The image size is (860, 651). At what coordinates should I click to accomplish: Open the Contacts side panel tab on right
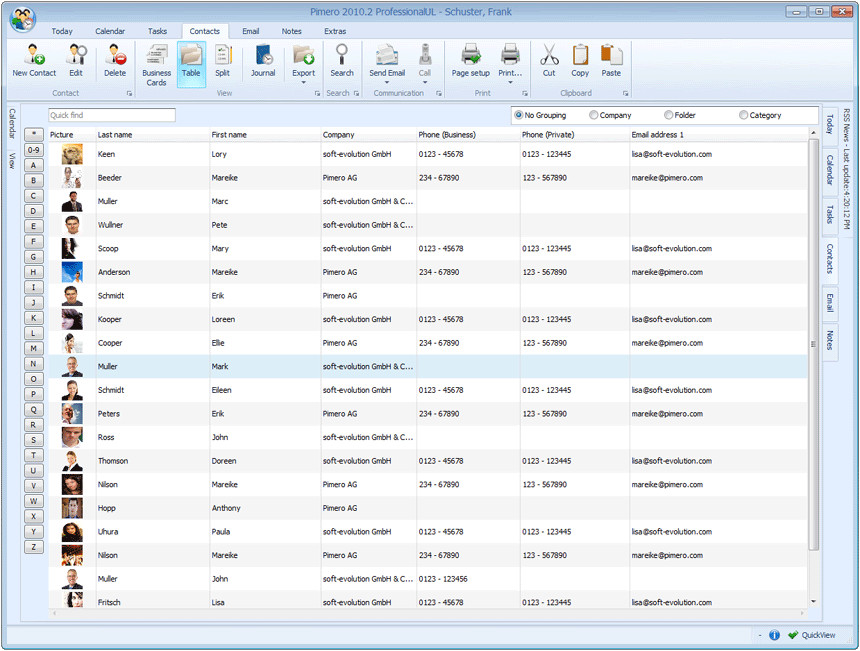[x=830, y=259]
